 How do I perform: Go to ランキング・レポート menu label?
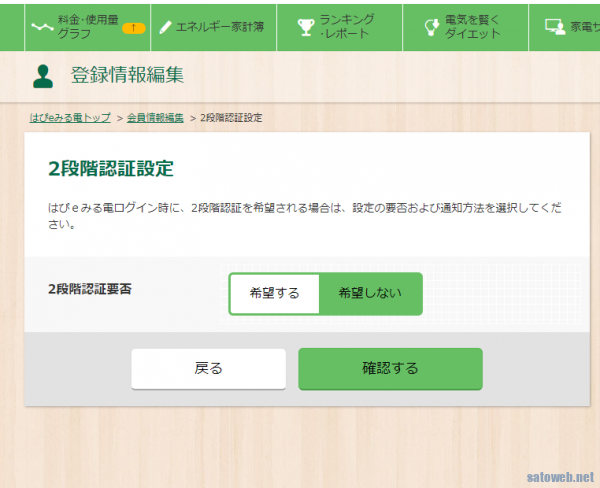pyautogui.click(x=346, y=26)
